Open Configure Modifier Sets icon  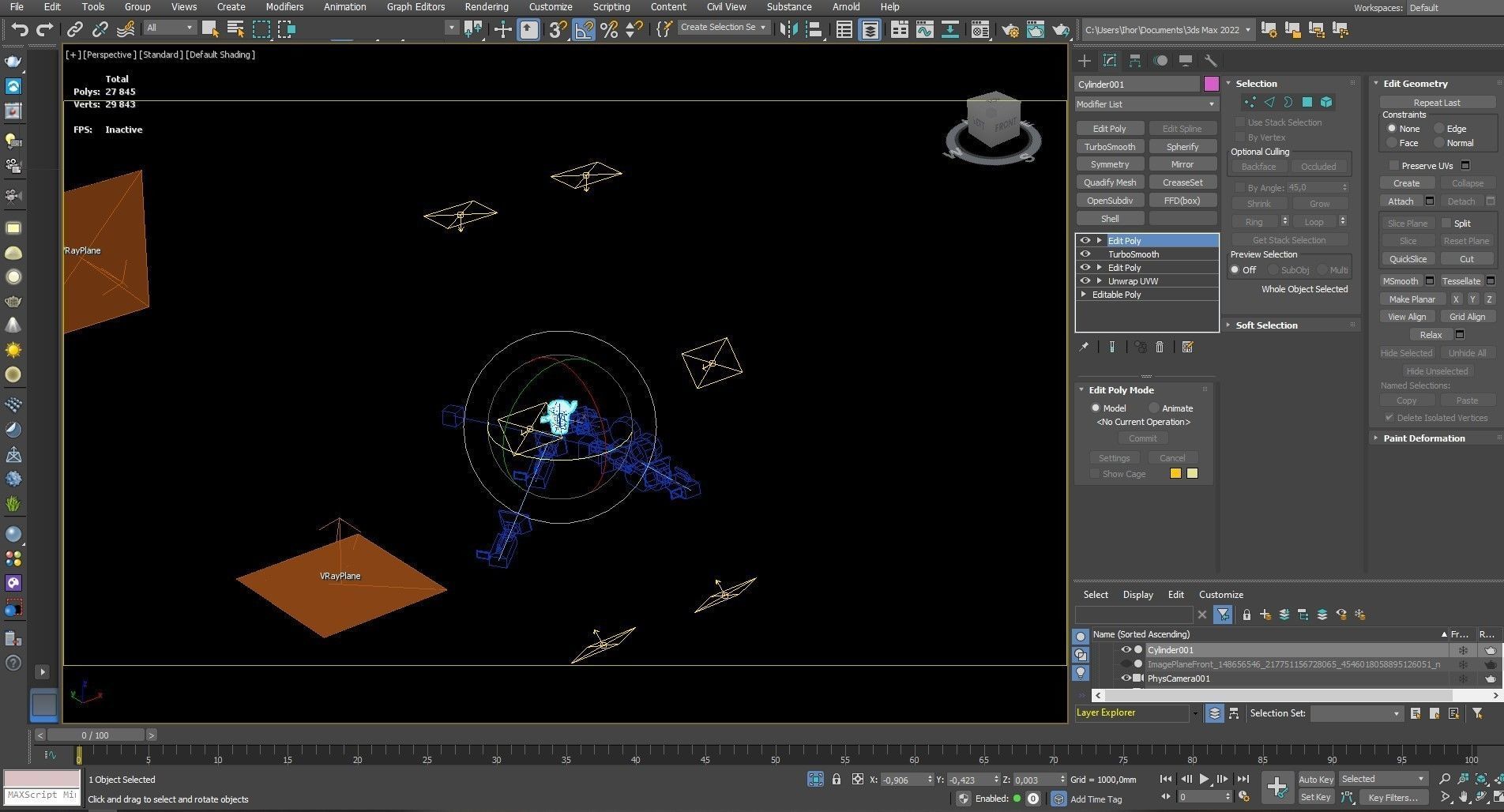point(1187,347)
